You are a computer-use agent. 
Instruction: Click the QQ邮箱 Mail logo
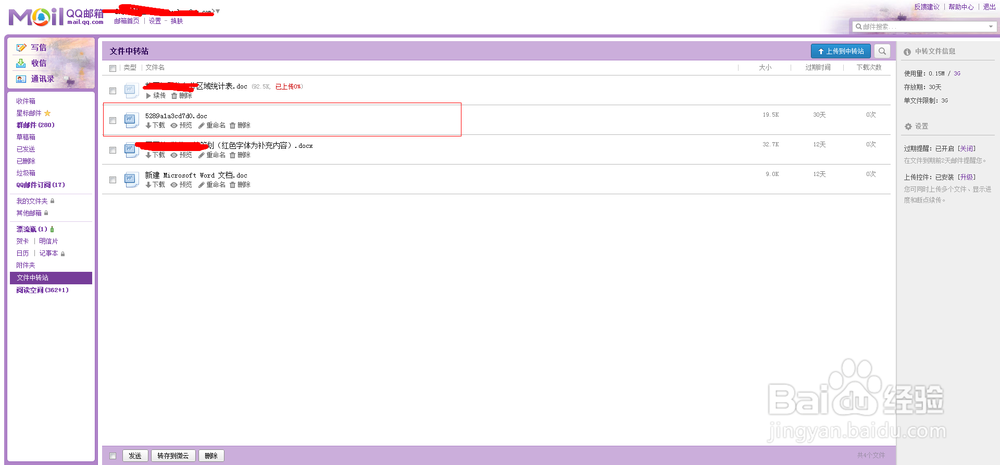point(55,17)
